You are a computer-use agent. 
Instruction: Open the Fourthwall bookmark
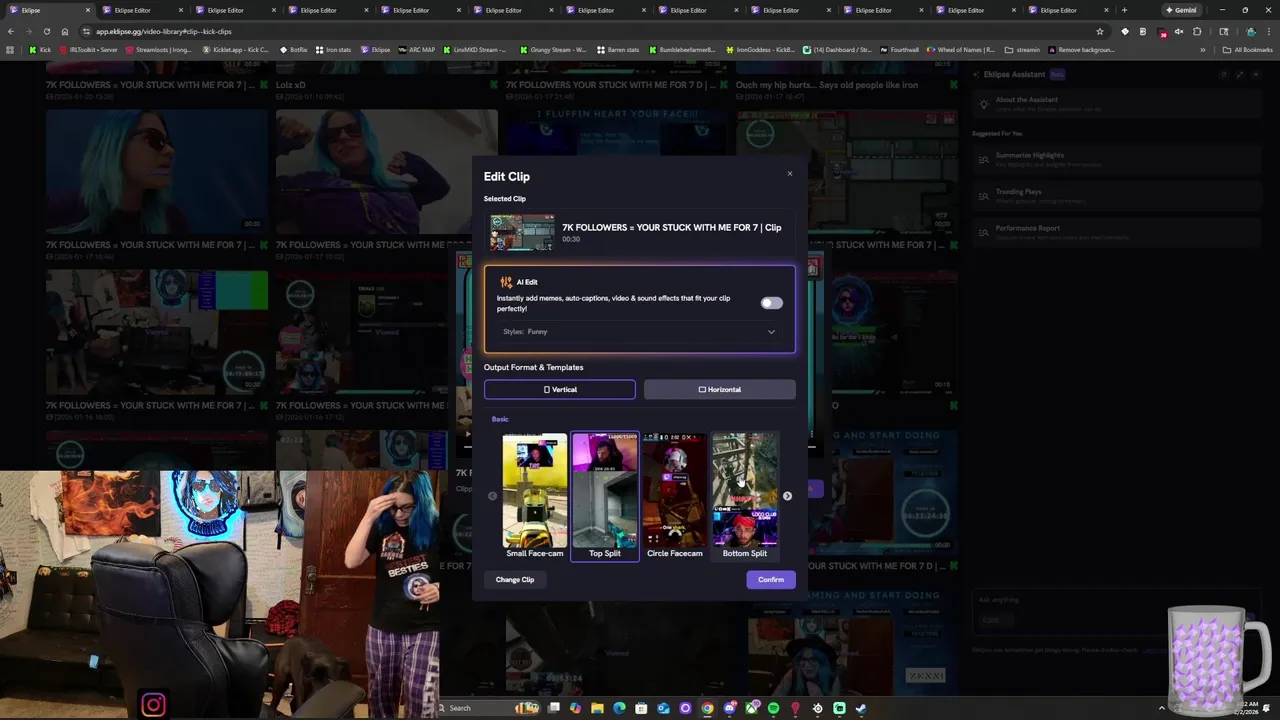click(899, 50)
